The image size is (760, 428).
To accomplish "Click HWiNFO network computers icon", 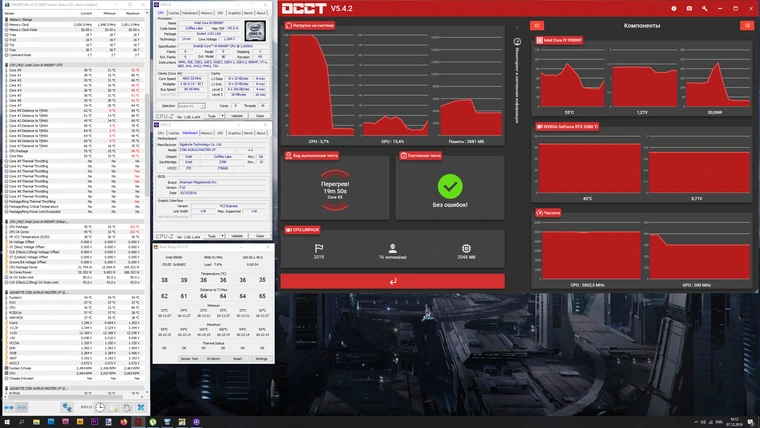I will coord(67,407).
